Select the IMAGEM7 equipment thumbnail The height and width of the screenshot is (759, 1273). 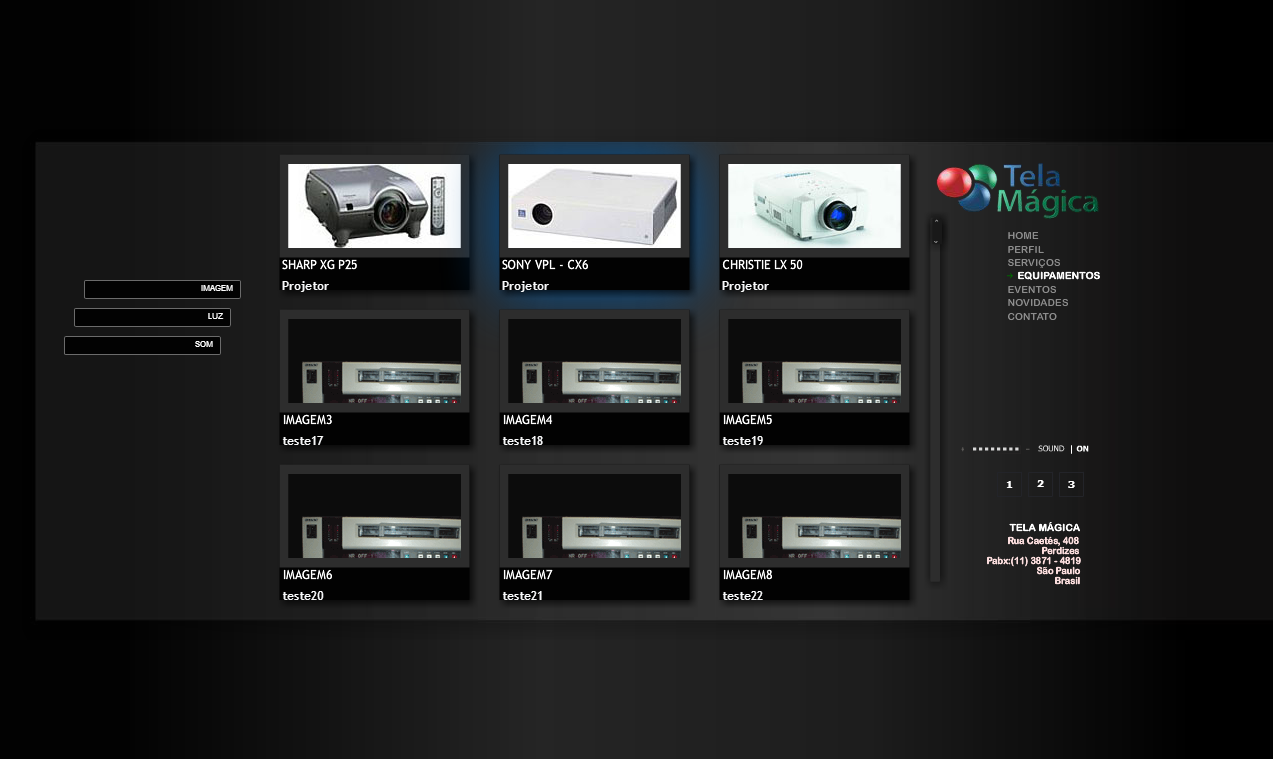click(x=594, y=516)
